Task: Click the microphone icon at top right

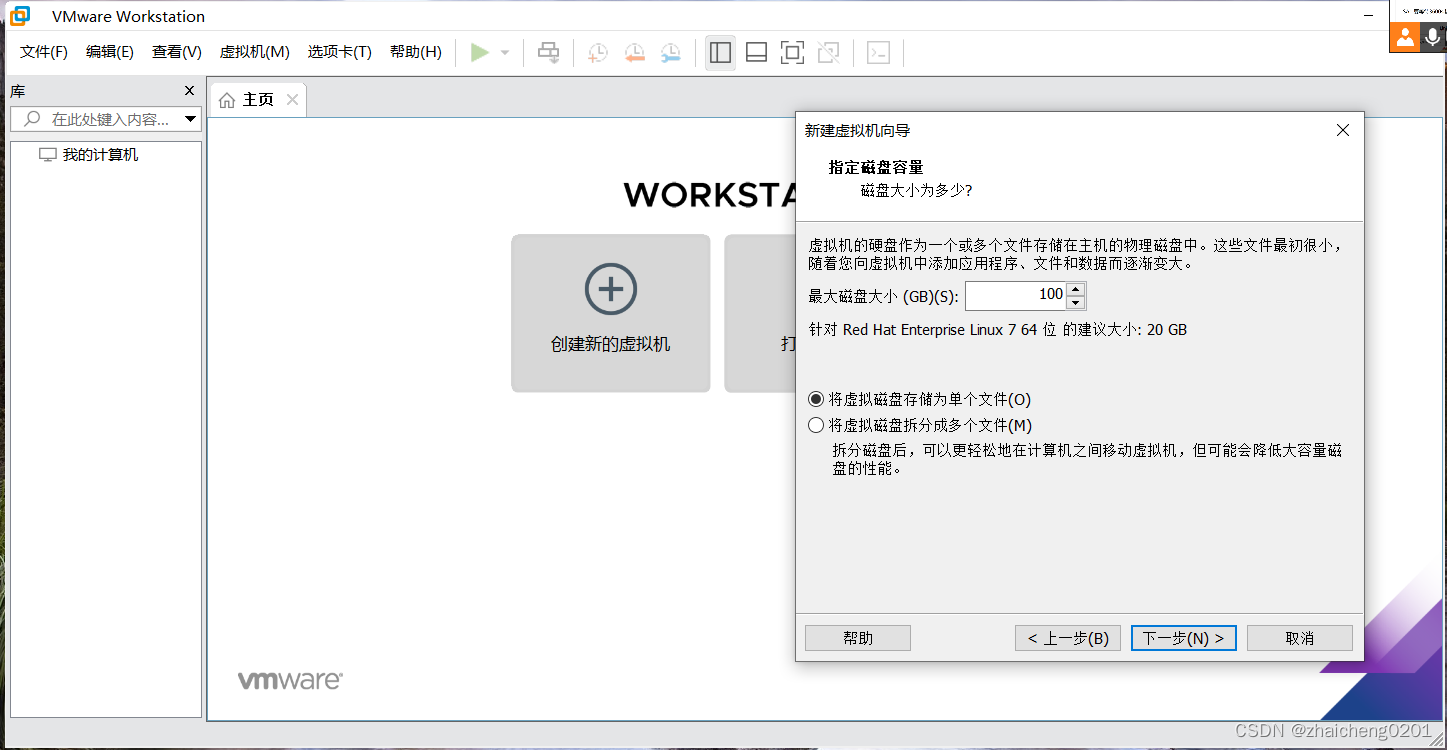Action: coord(1433,37)
